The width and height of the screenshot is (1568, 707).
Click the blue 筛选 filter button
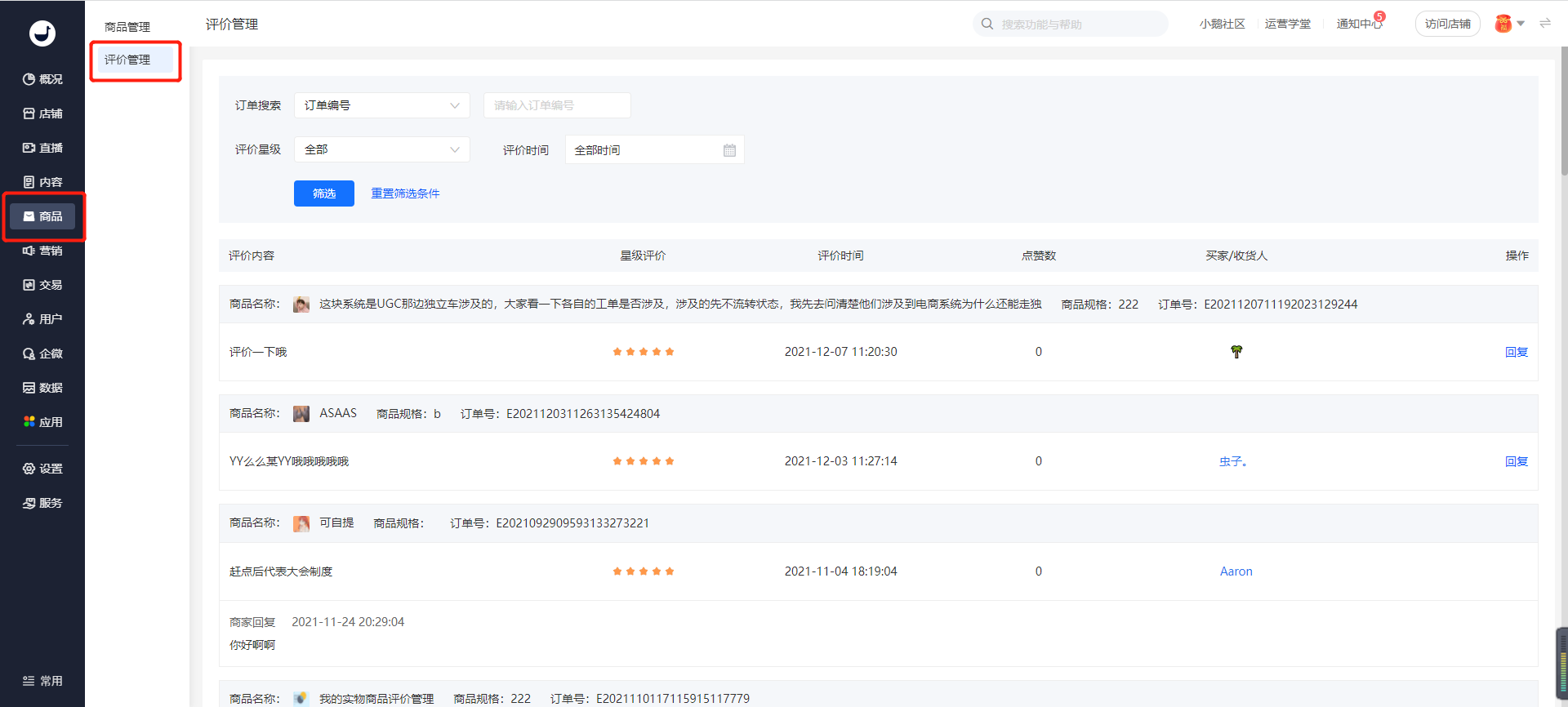click(x=324, y=193)
